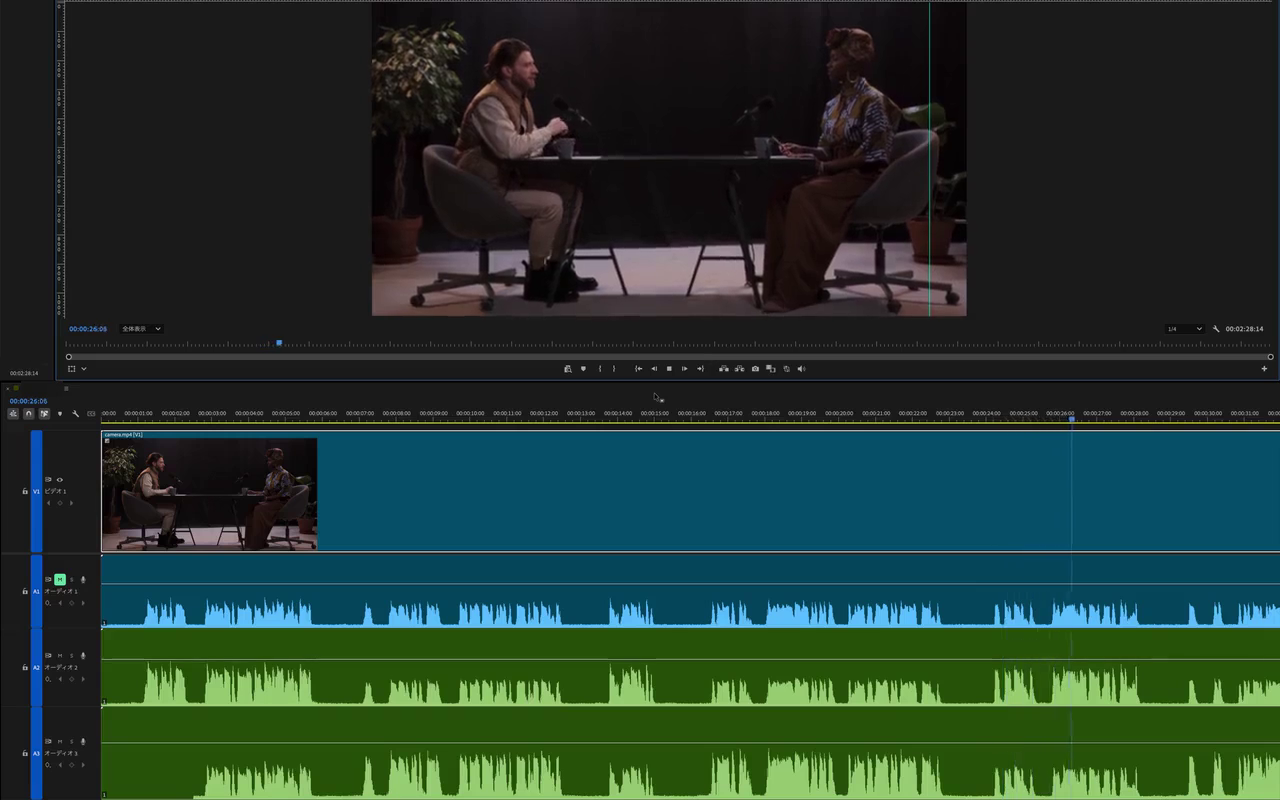The width and height of the screenshot is (1280, 800).
Task: Click the Lift button
Action: [x=724, y=369]
